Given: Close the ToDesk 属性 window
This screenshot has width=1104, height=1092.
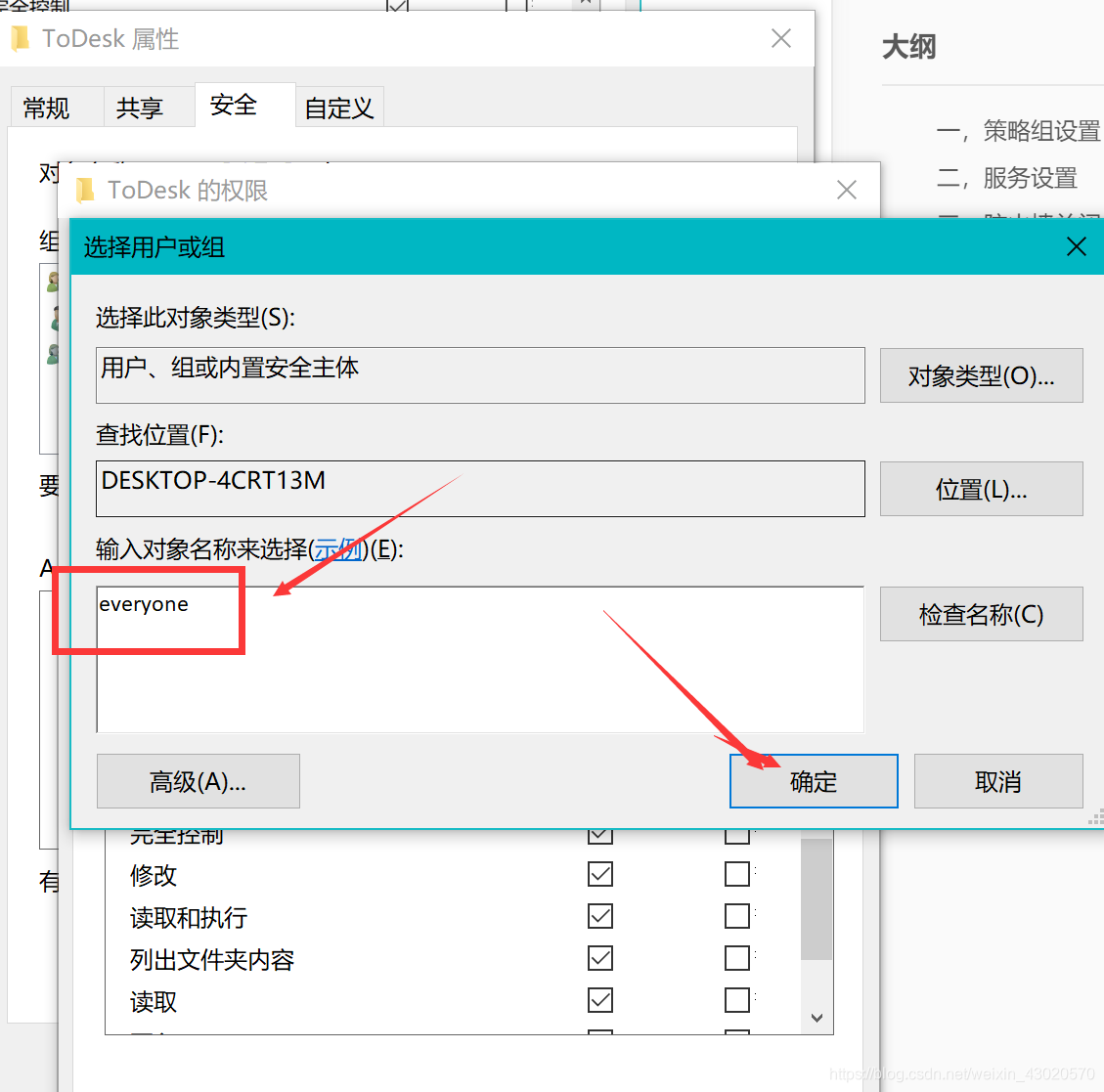Looking at the screenshot, I should tap(781, 38).
